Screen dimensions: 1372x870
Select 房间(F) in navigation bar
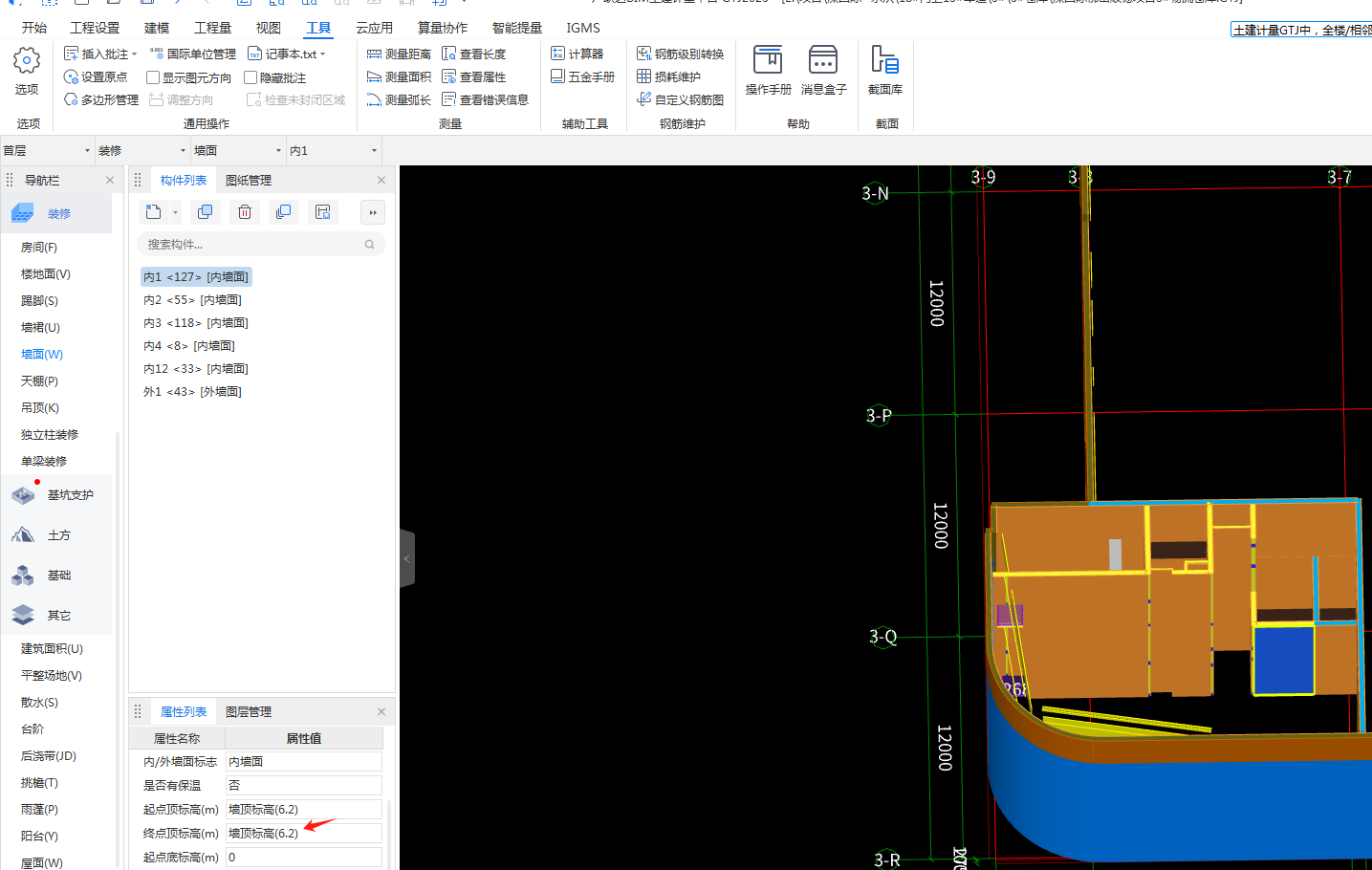(39, 247)
